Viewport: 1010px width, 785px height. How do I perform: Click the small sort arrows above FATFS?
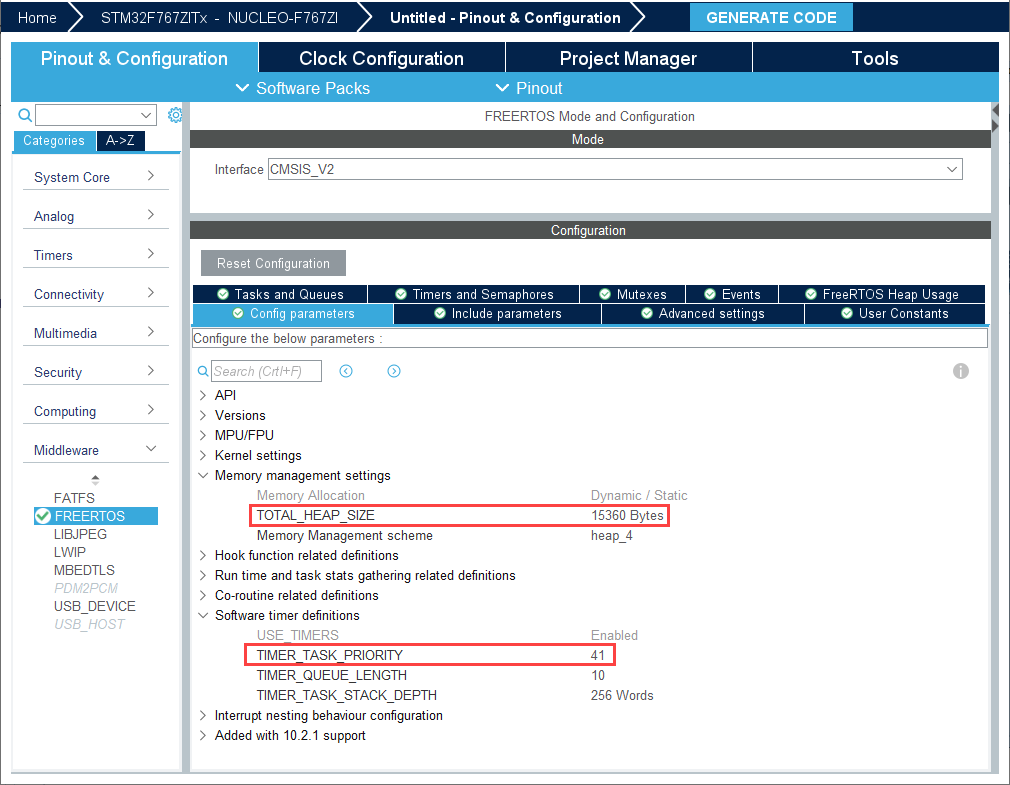coord(95,480)
